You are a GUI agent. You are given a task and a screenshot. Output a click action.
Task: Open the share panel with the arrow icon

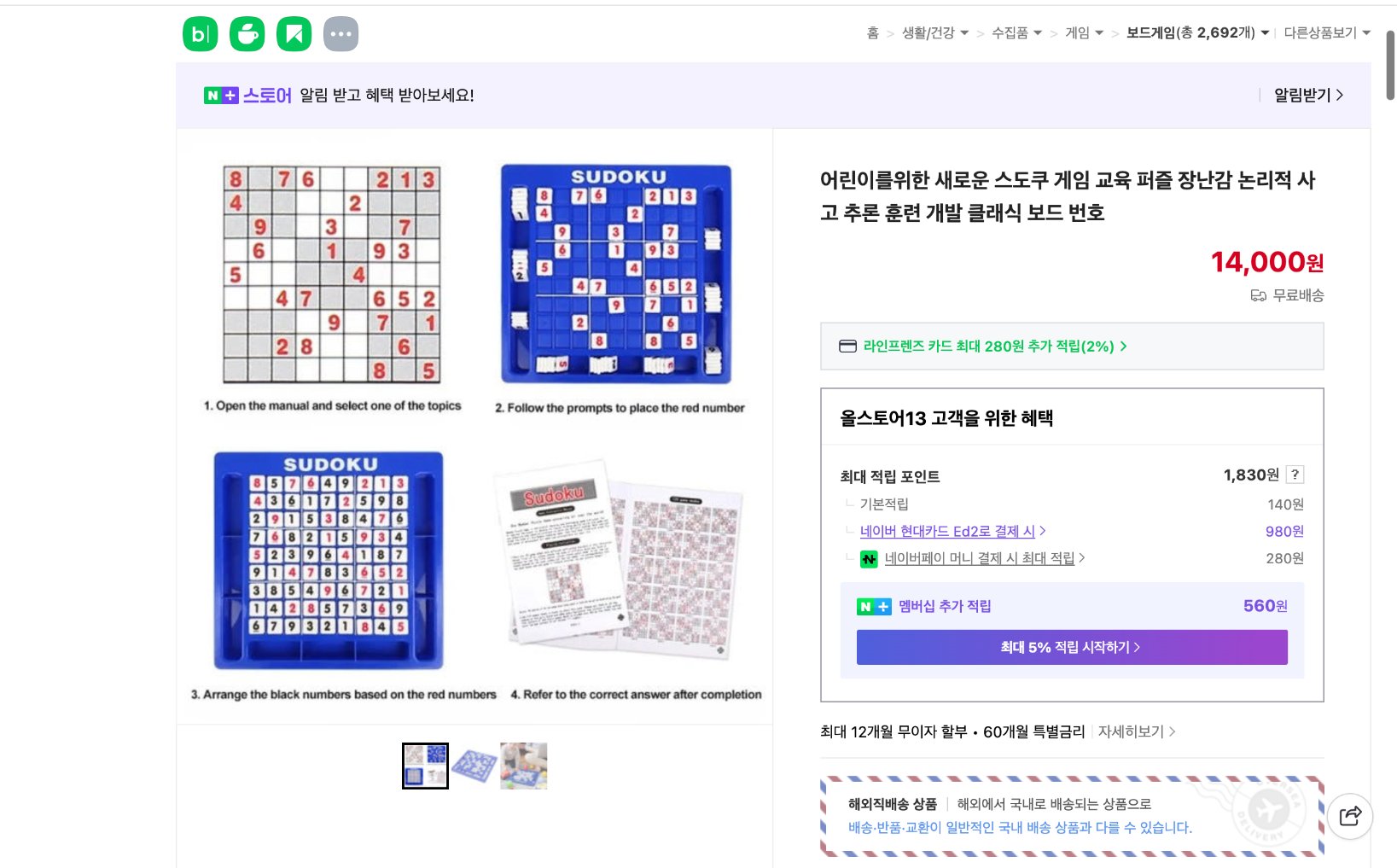pos(1349,817)
